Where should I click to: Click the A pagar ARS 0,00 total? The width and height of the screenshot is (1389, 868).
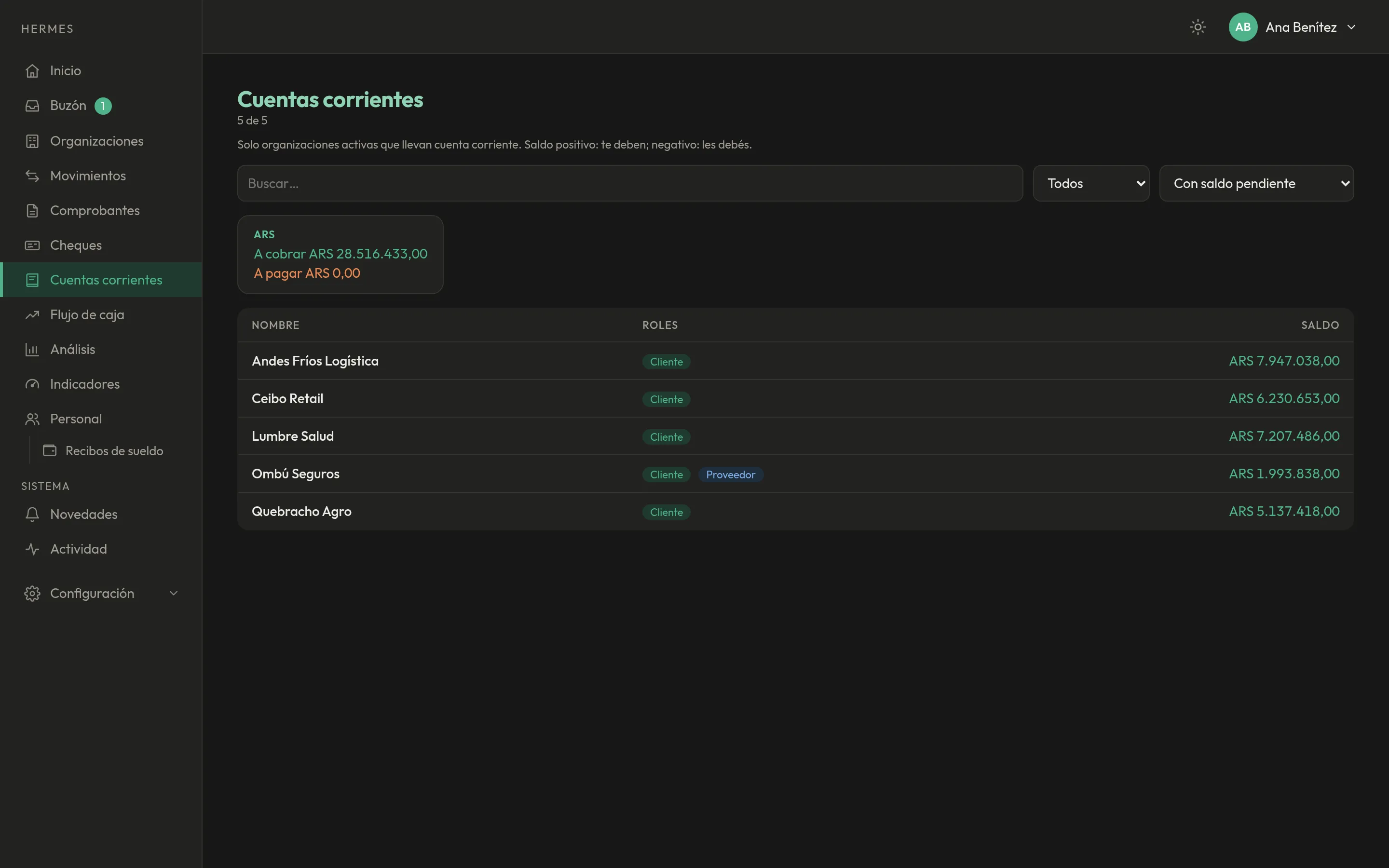click(307, 273)
